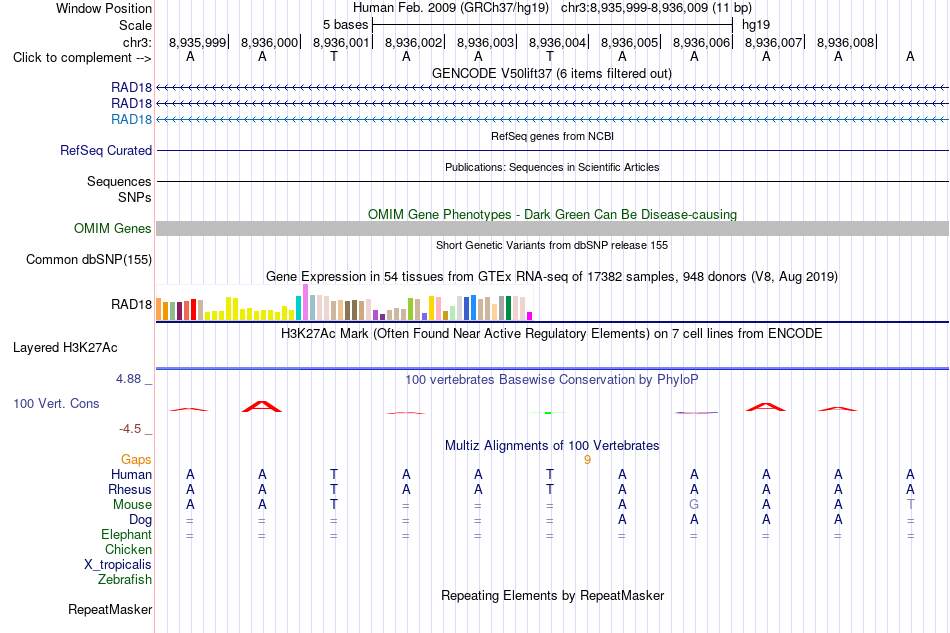Click the green PhyloP conservation mark
The image size is (950, 633).
coord(548,413)
